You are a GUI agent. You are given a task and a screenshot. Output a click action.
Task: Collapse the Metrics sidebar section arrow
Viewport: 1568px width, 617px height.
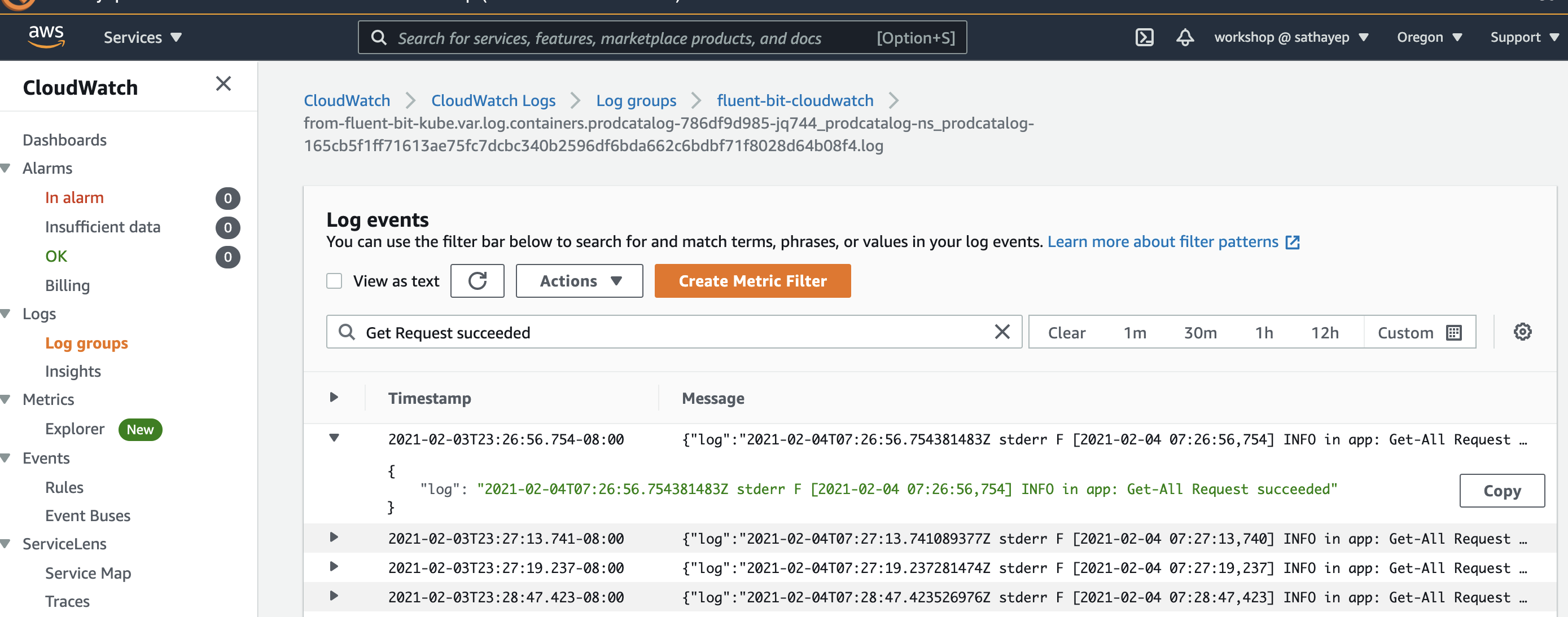coord(6,400)
